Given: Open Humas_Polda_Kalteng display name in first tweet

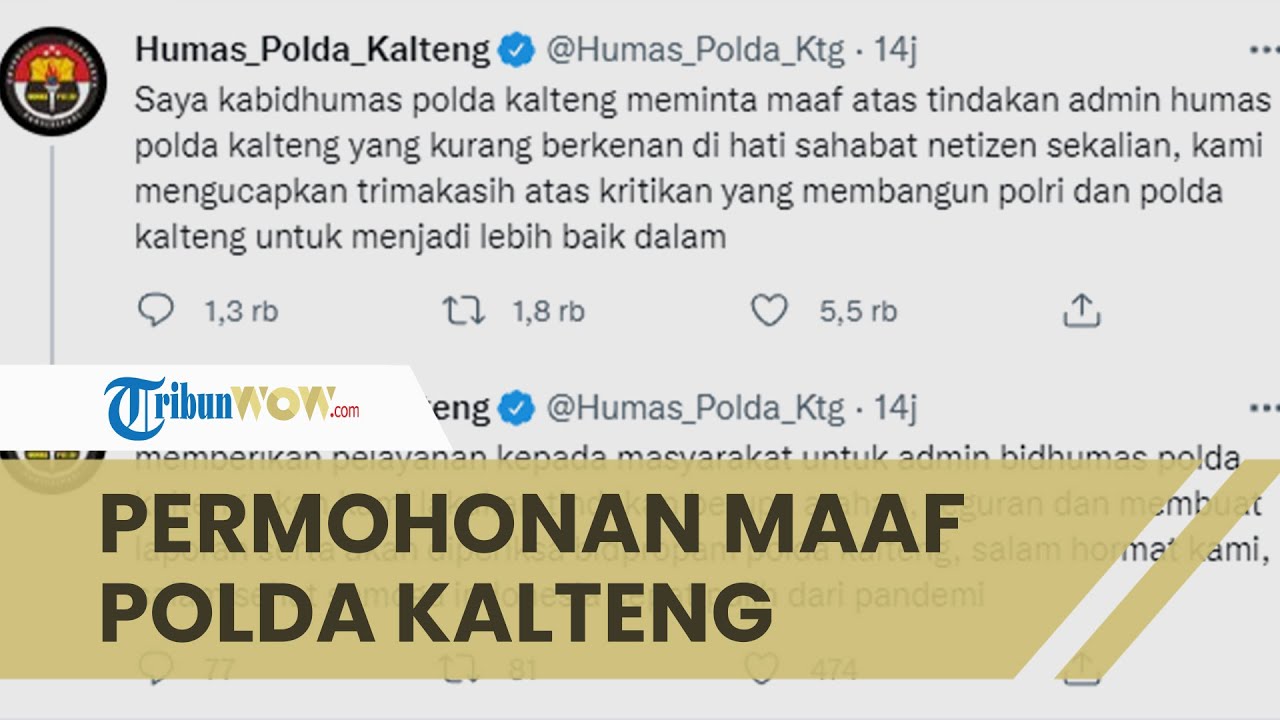Looking at the screenshot, I should (312, 50).
